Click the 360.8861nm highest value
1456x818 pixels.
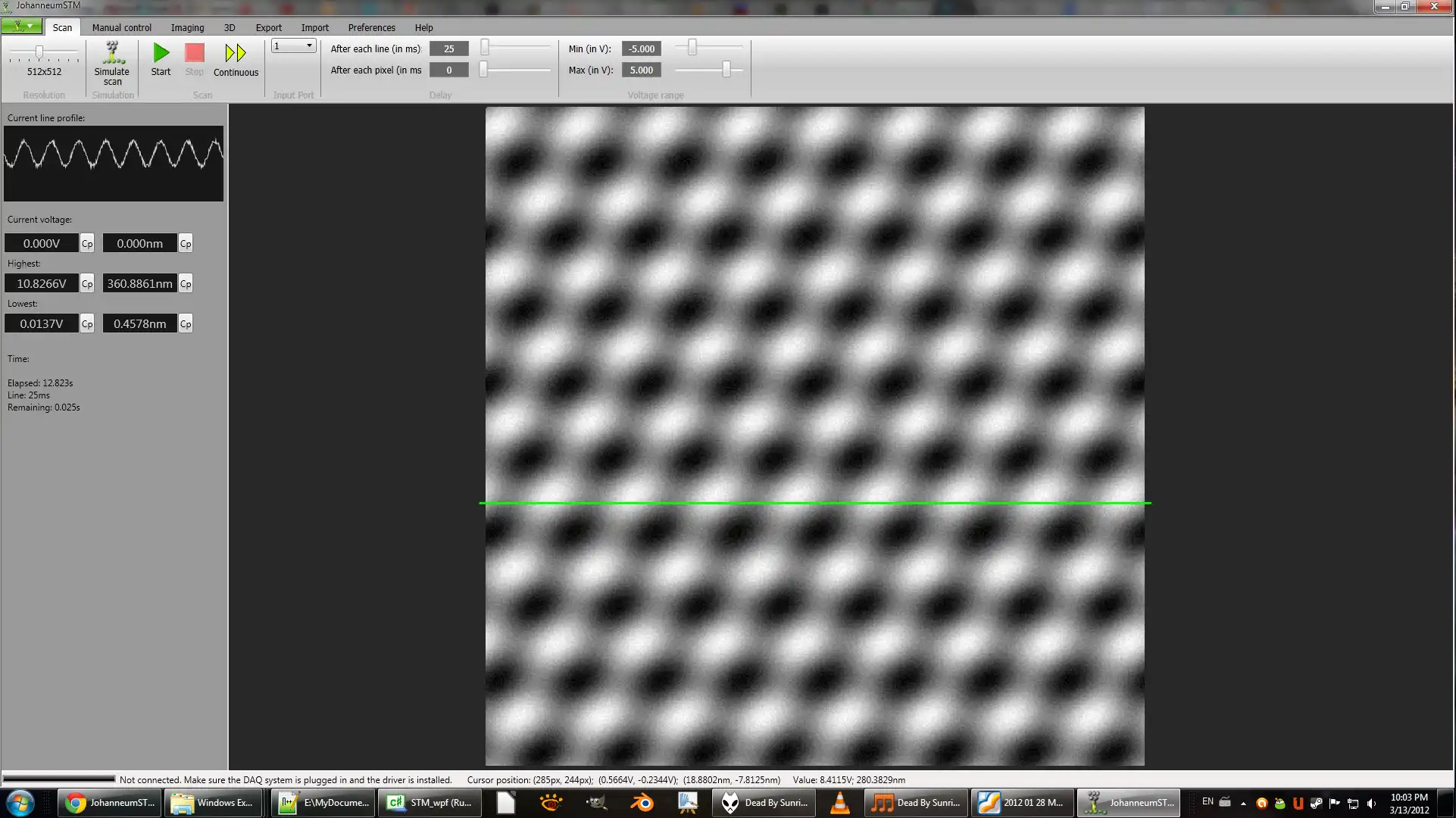140,283
